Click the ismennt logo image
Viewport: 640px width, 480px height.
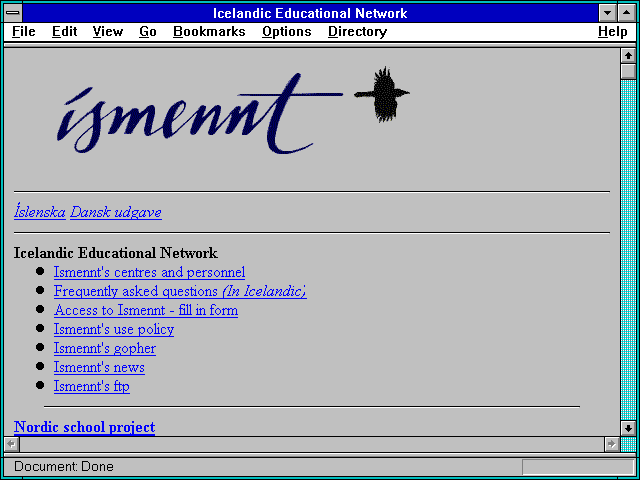coord(200,113)
